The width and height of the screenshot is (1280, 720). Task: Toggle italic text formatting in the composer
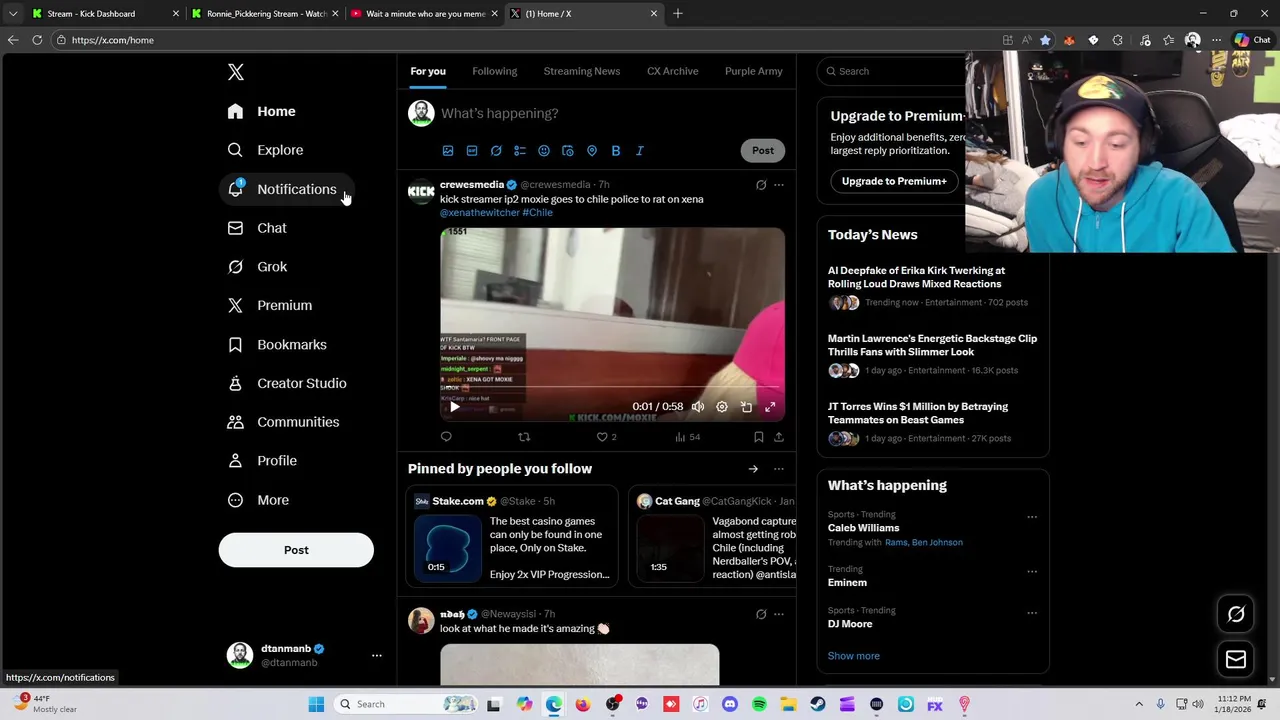(x=640, y=151)
